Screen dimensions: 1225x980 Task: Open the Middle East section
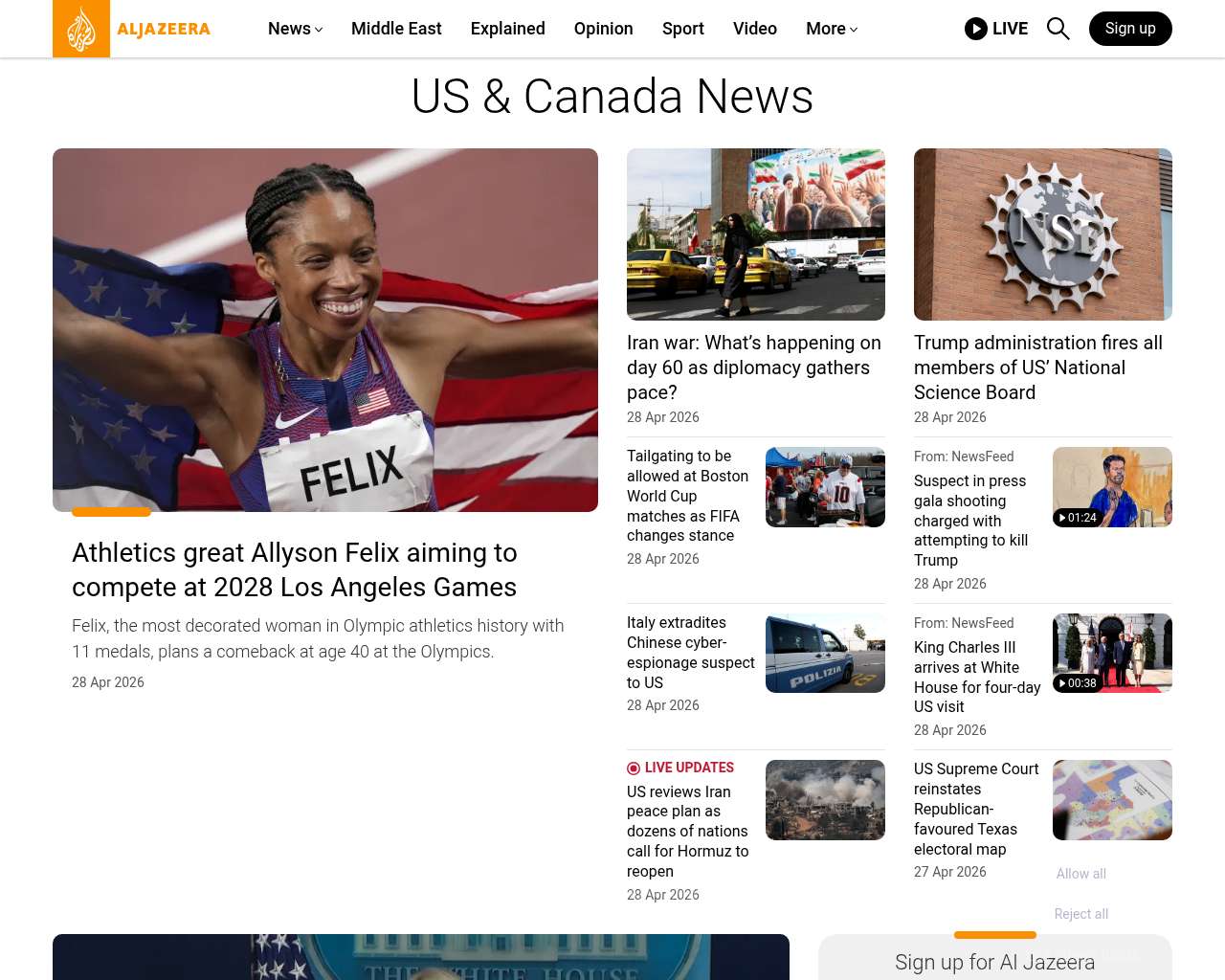tap(396, 29)
